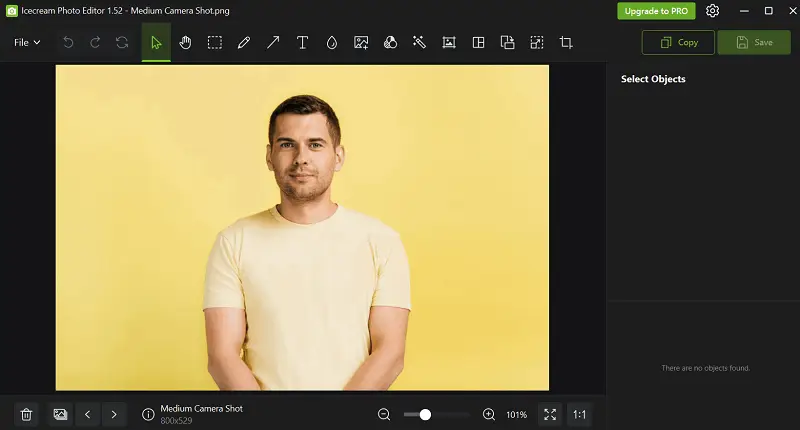Open settings gear icon
800x430 pixels.
[712, 11]
